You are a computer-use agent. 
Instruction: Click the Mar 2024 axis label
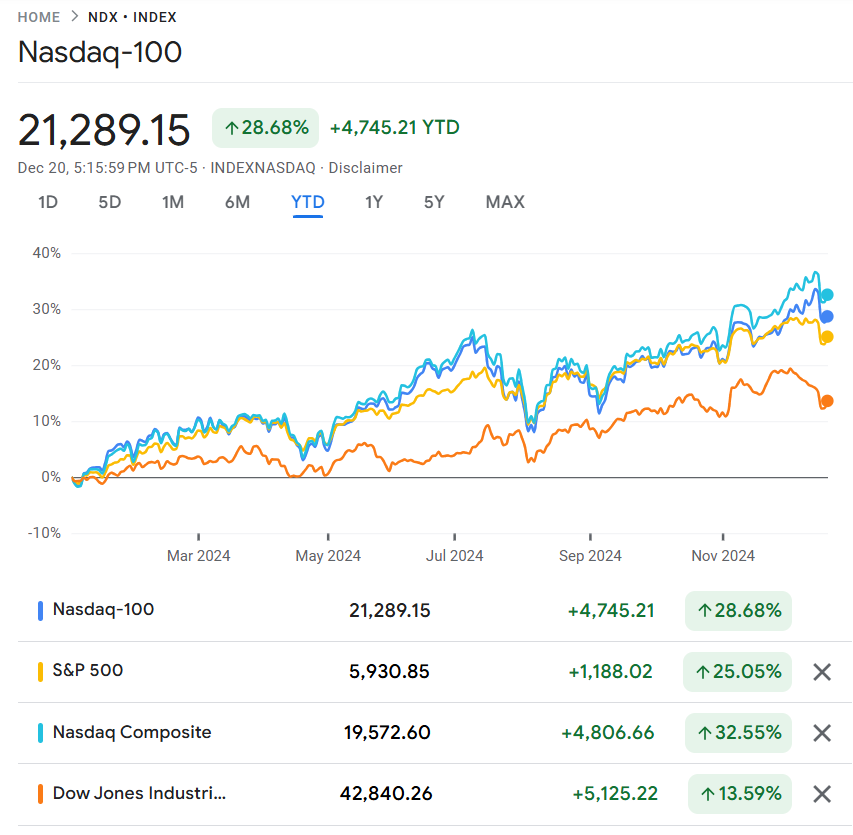pyautogui.click(x=199, y=556)
